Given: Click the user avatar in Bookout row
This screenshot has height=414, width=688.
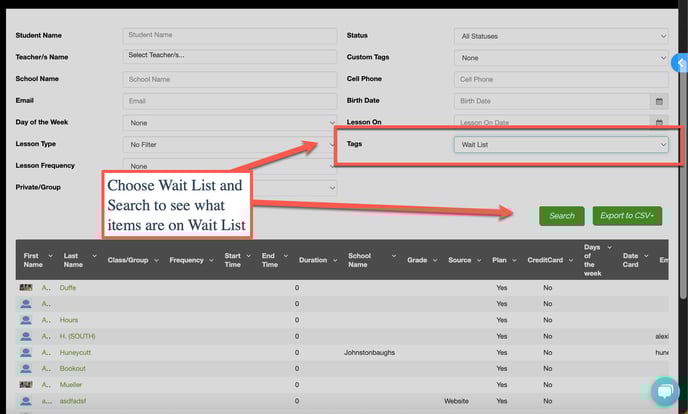Looking at the screenshot, I should point(26,368).
